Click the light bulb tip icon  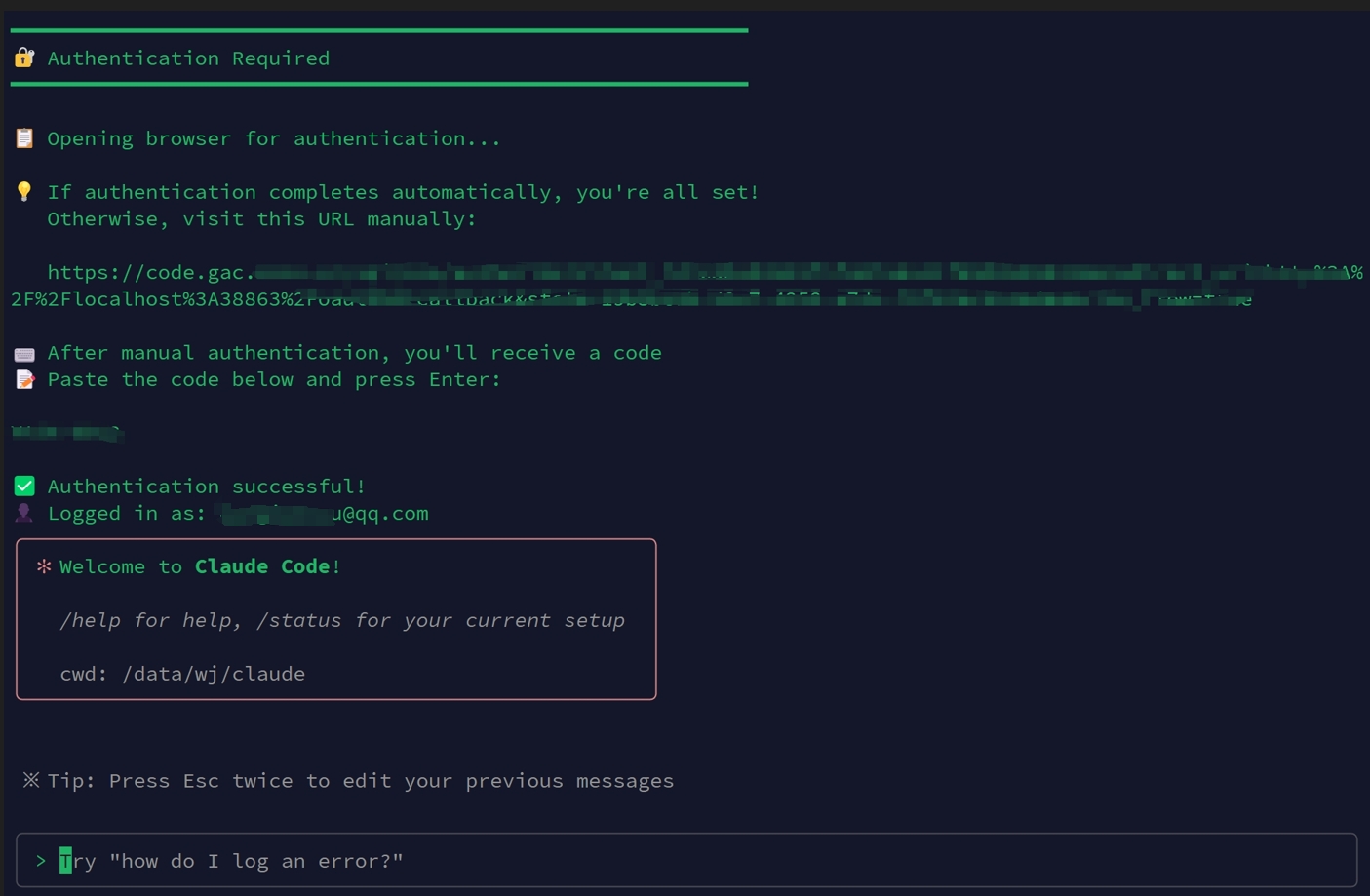(24, 191)
